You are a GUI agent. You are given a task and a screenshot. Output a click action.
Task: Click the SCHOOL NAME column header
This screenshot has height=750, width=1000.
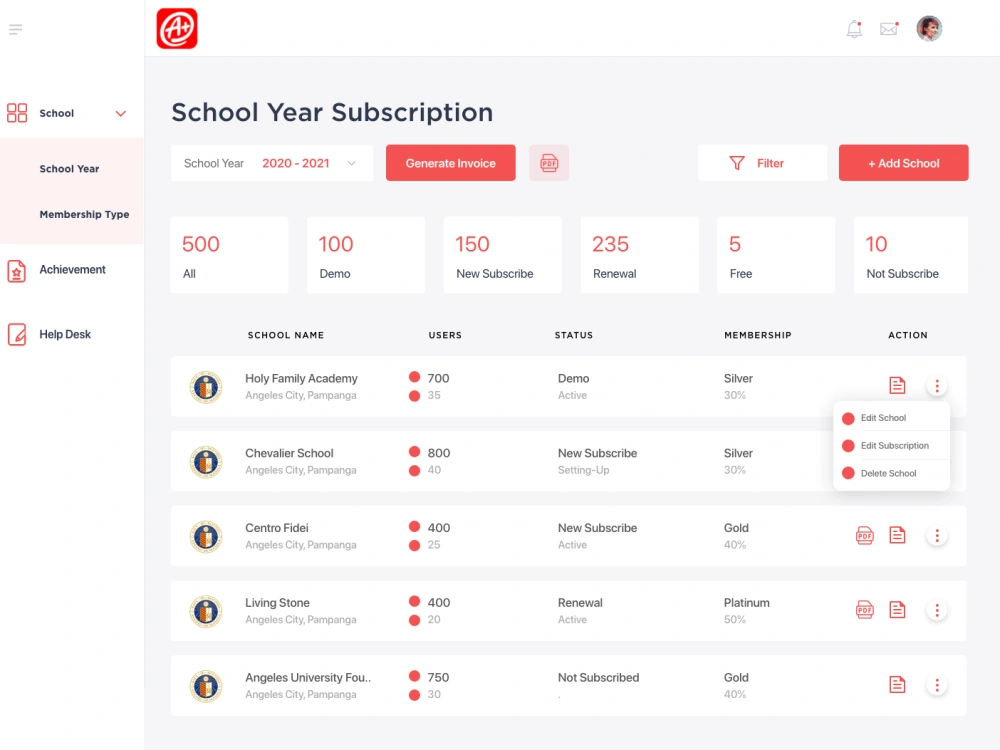(x=286, y=335)
